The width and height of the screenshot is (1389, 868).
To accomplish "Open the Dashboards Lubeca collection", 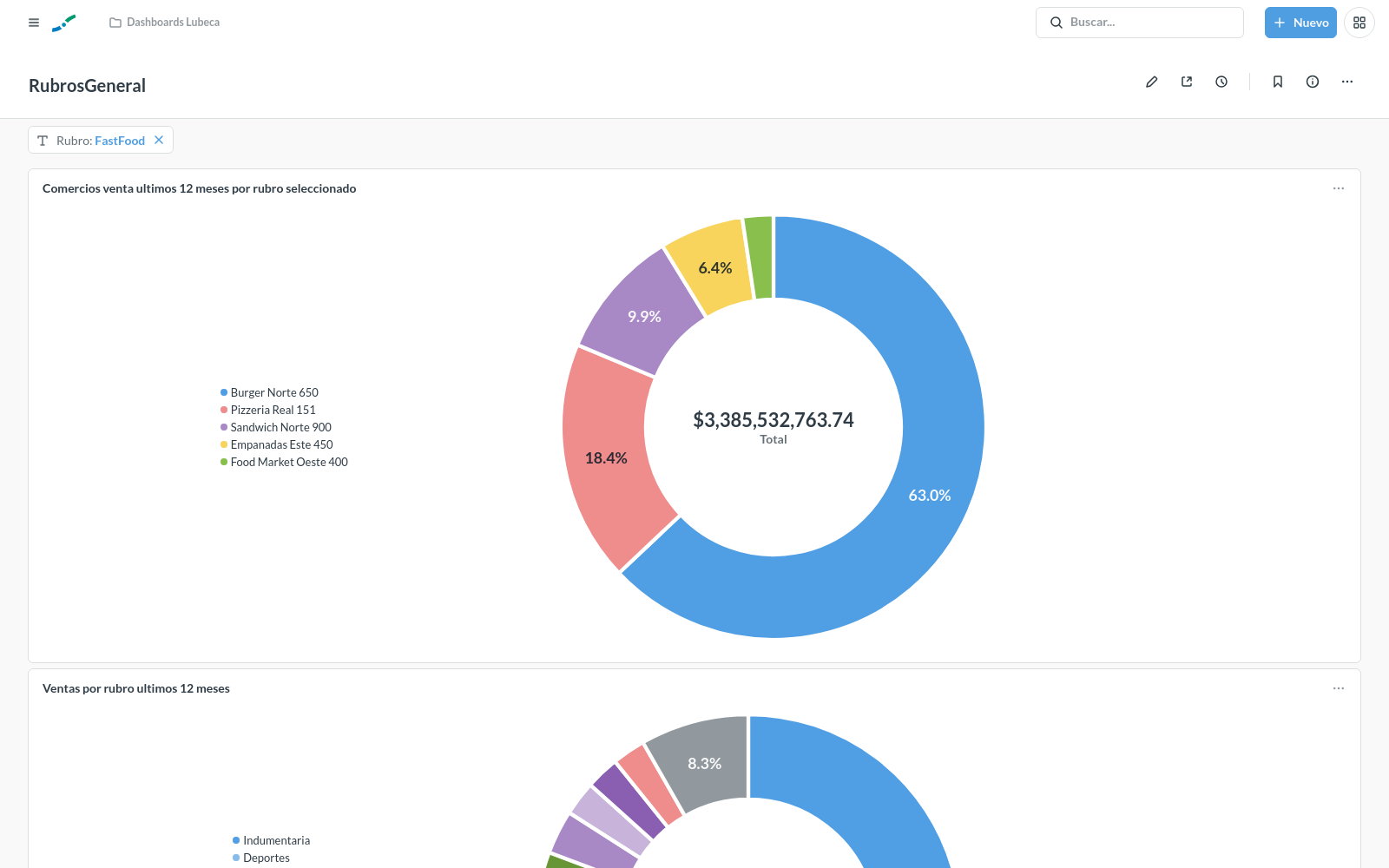I will [165, 23].
